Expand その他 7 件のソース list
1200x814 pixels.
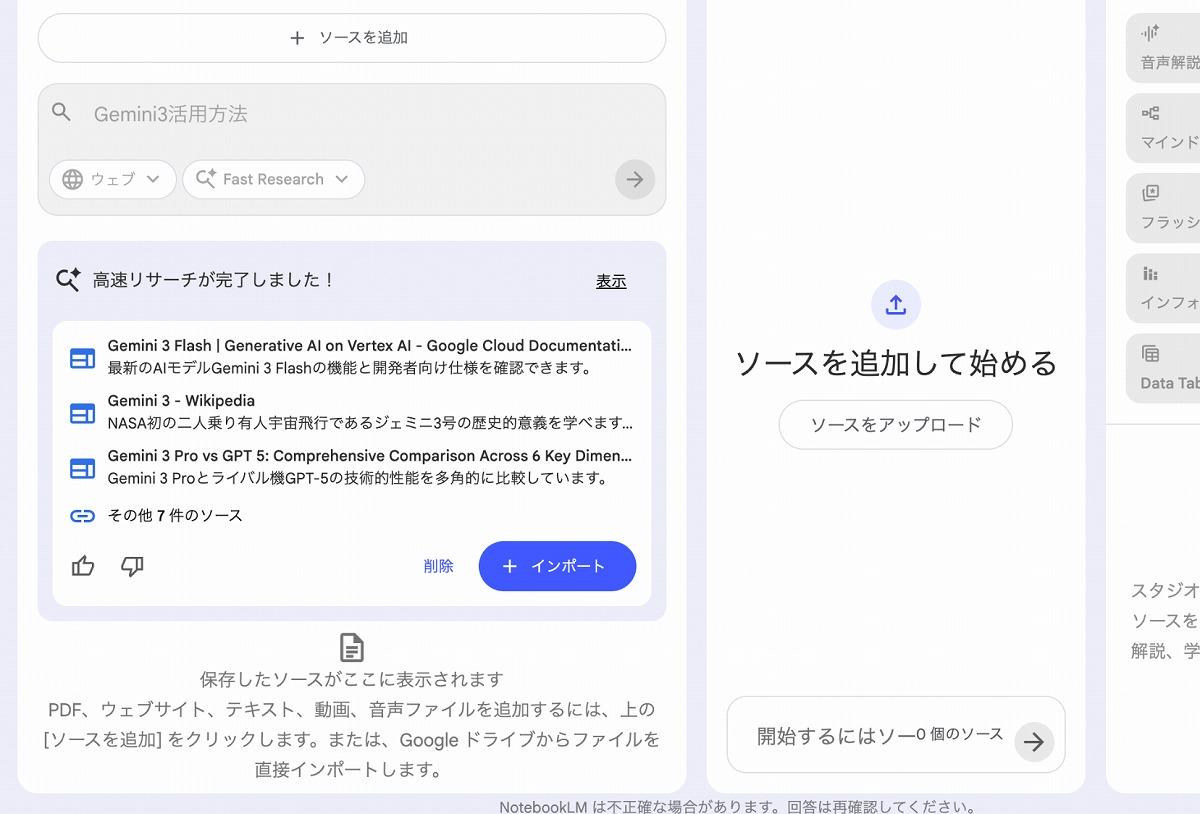pyautogui.click(x=174, y=516)
